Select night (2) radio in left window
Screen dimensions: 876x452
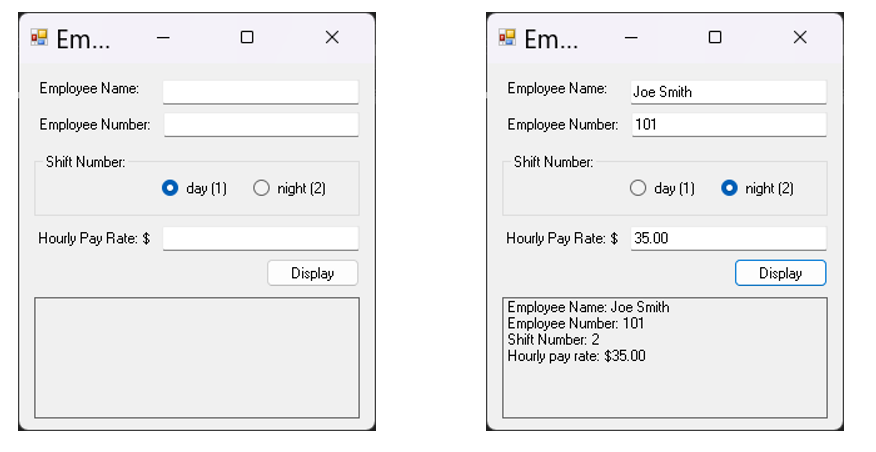pyautogui.click(x=289, y=188)
